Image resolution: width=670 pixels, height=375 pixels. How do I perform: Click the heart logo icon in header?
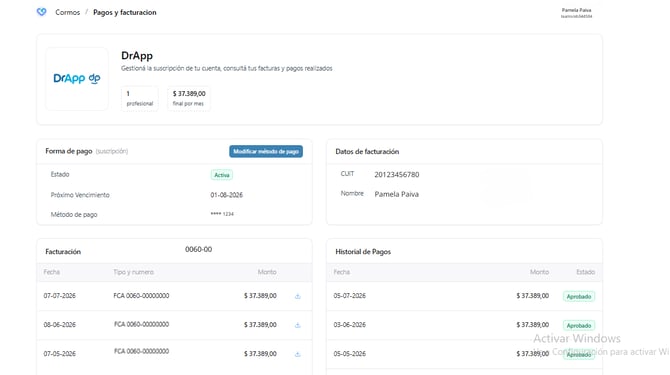click(41, 12)
